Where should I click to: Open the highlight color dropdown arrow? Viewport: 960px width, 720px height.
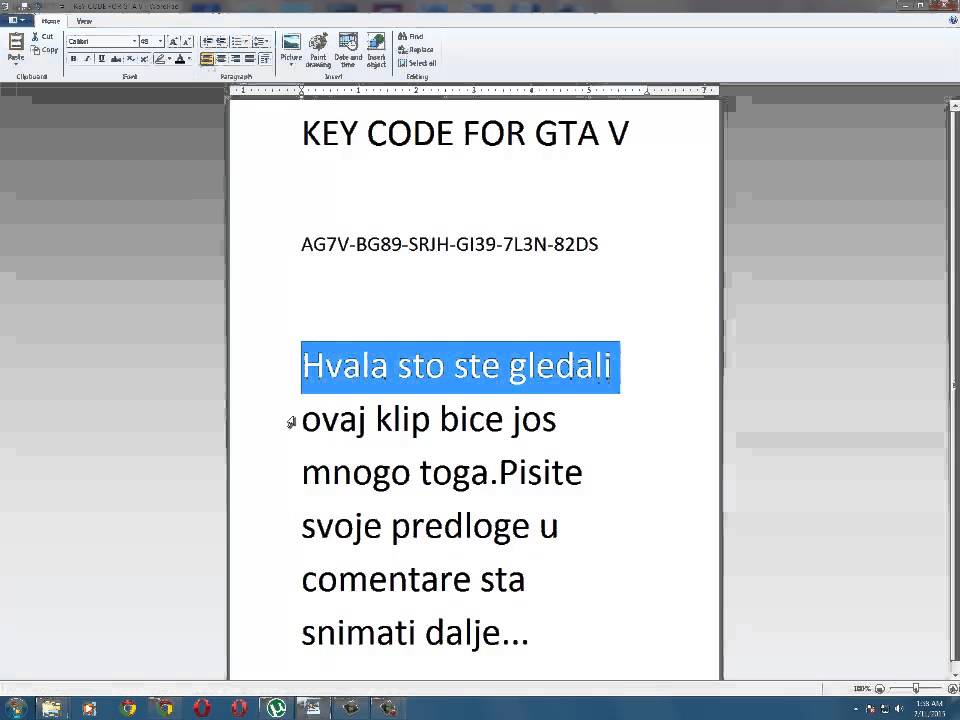point(170,59)
